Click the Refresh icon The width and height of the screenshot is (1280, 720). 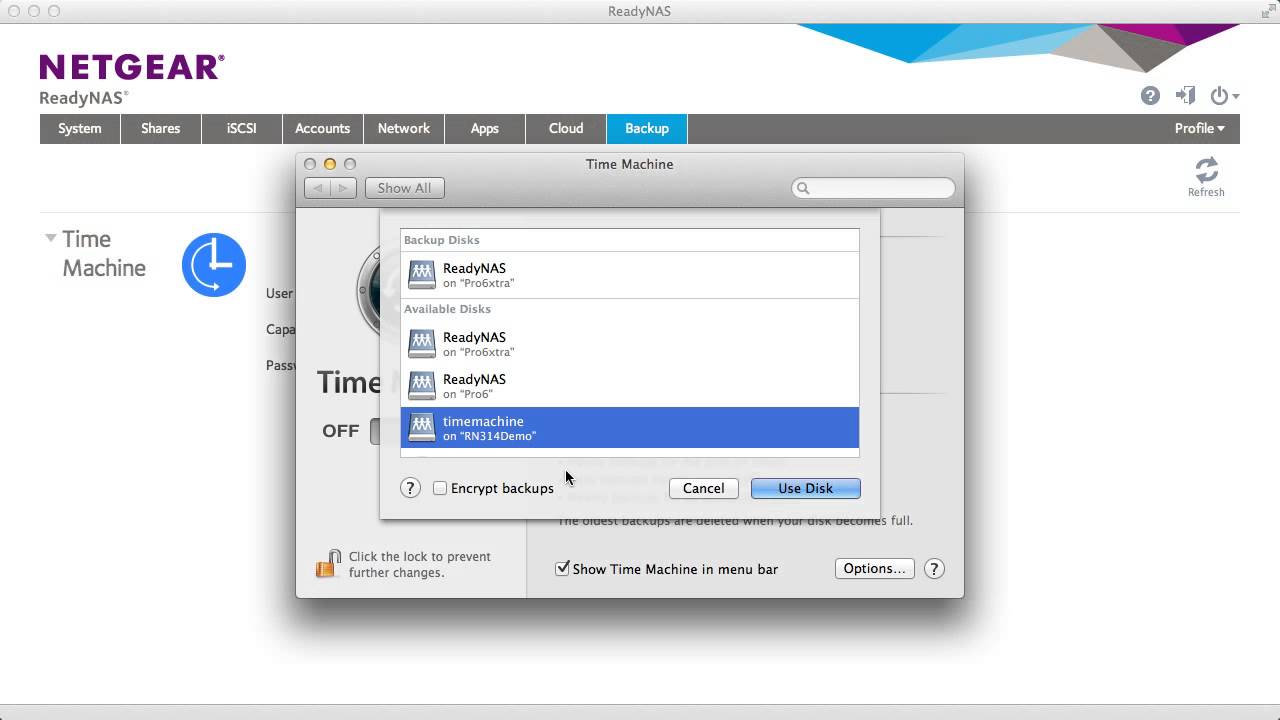click(1206, 169)
